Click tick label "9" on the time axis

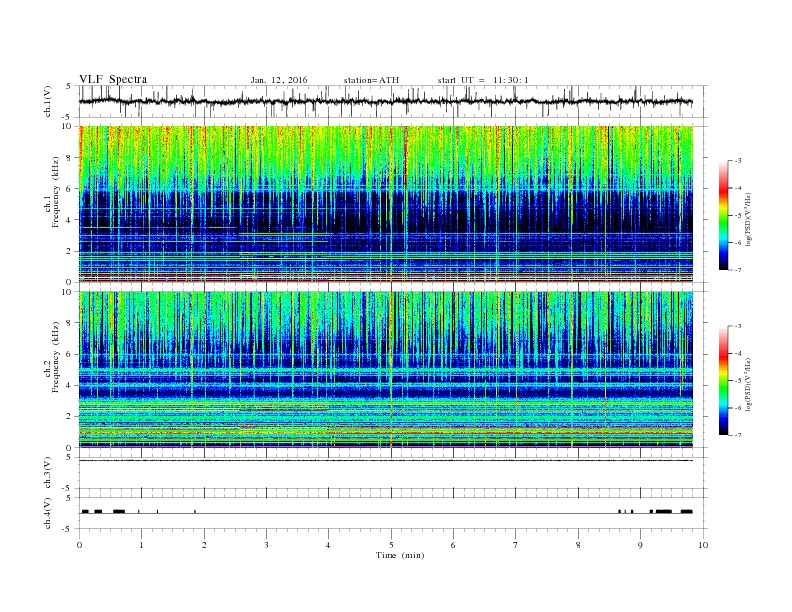coord(640,545)
